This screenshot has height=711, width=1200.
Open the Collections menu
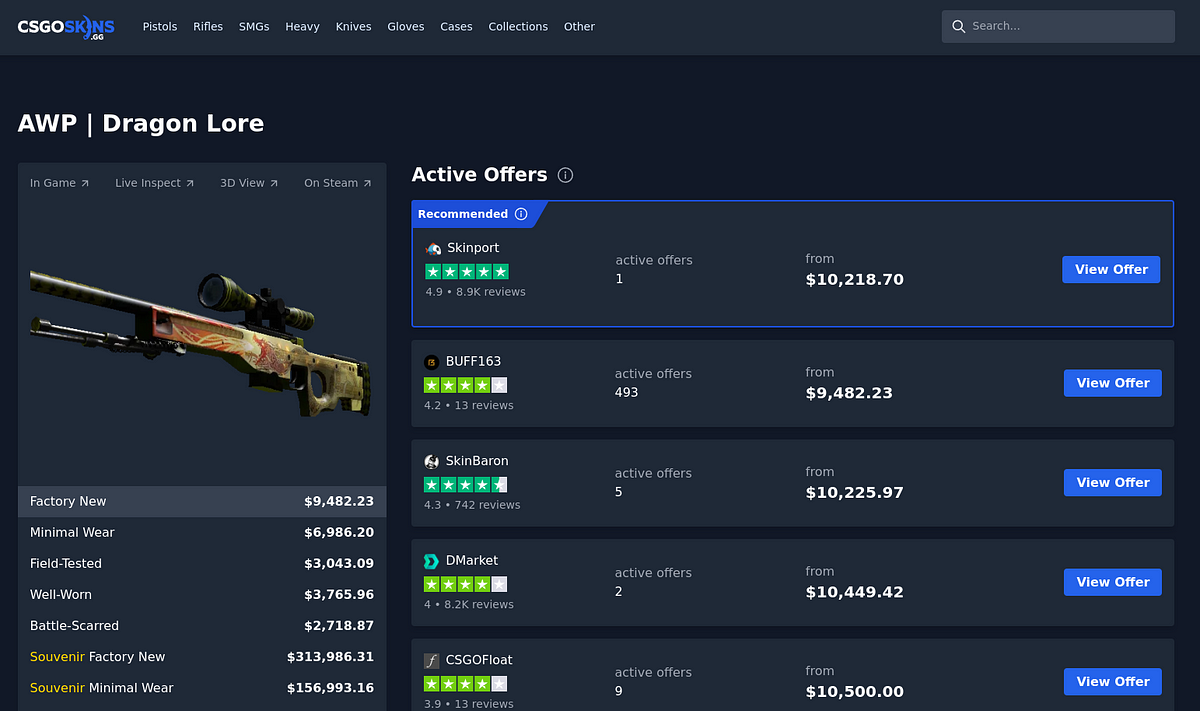click(x=518, y=27)
